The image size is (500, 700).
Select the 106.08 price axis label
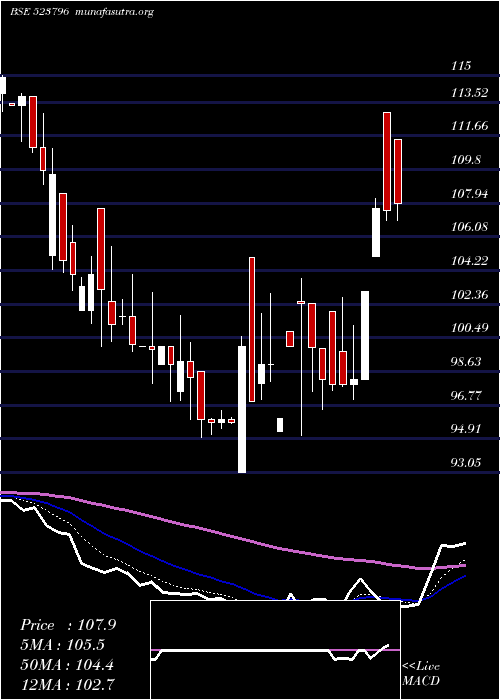pyautogui.click(x=470, y=227)
